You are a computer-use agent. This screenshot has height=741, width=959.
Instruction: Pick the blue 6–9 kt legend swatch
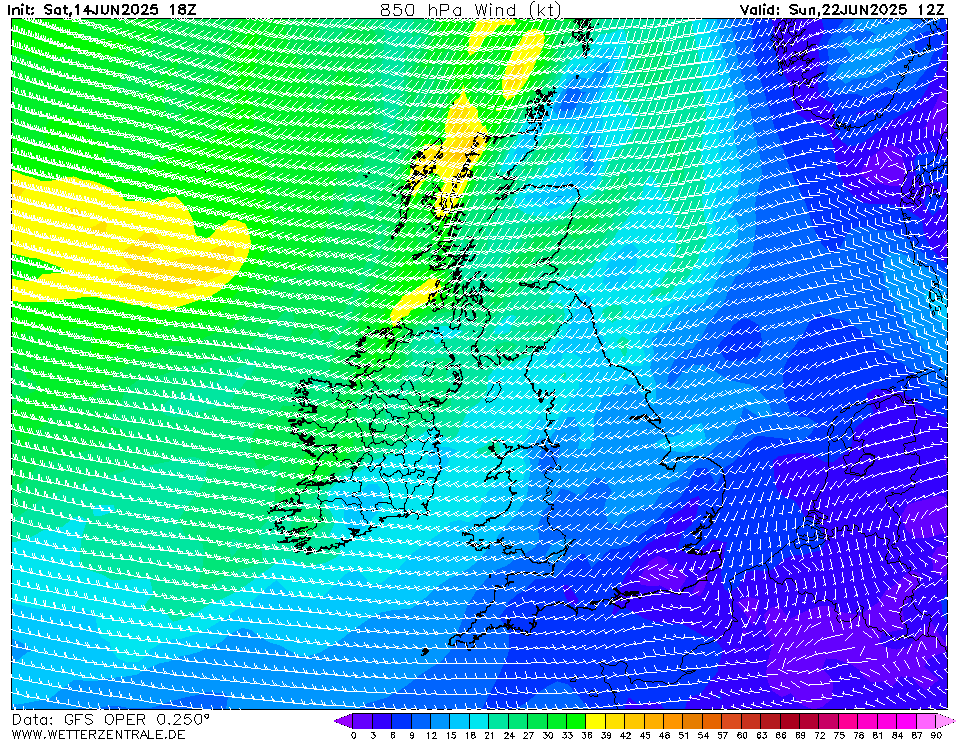[402, 721]
